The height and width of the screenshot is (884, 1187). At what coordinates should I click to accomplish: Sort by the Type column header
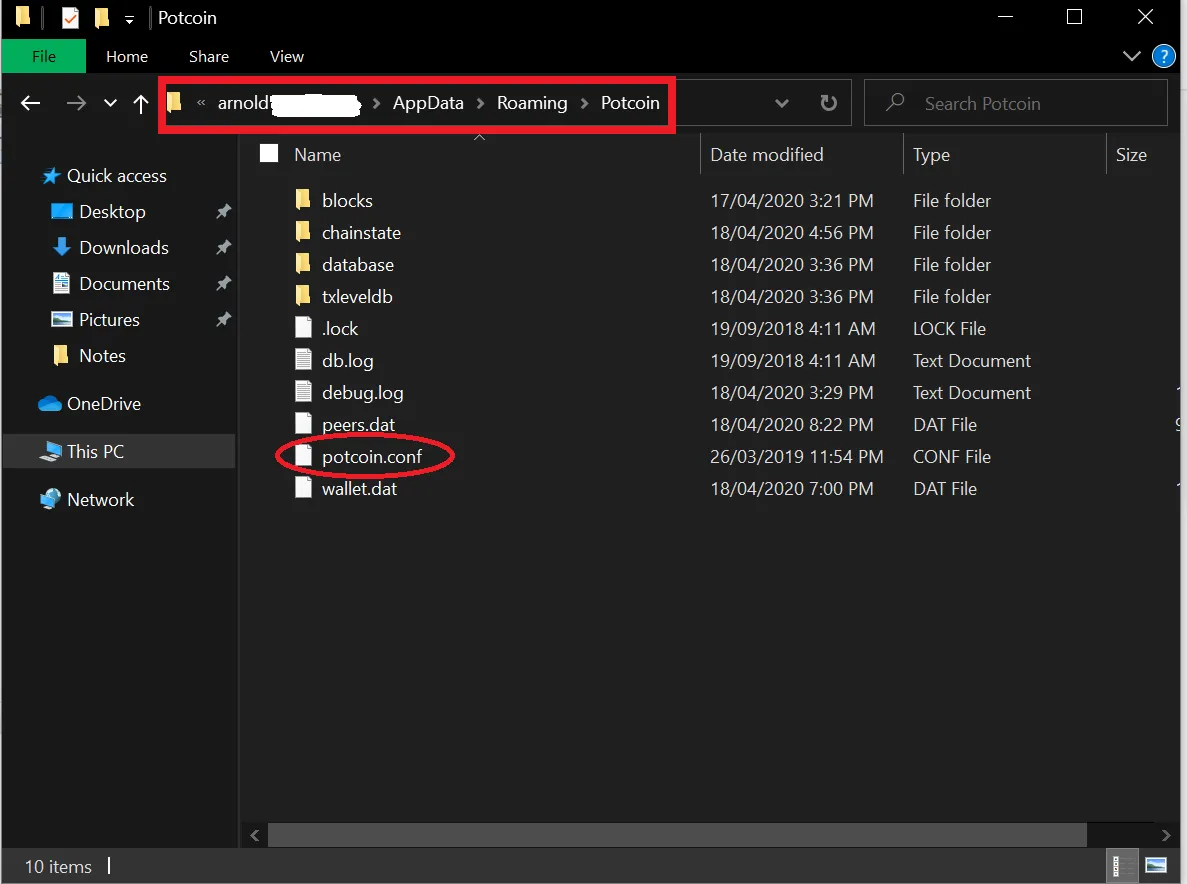(x=931, y=155)
